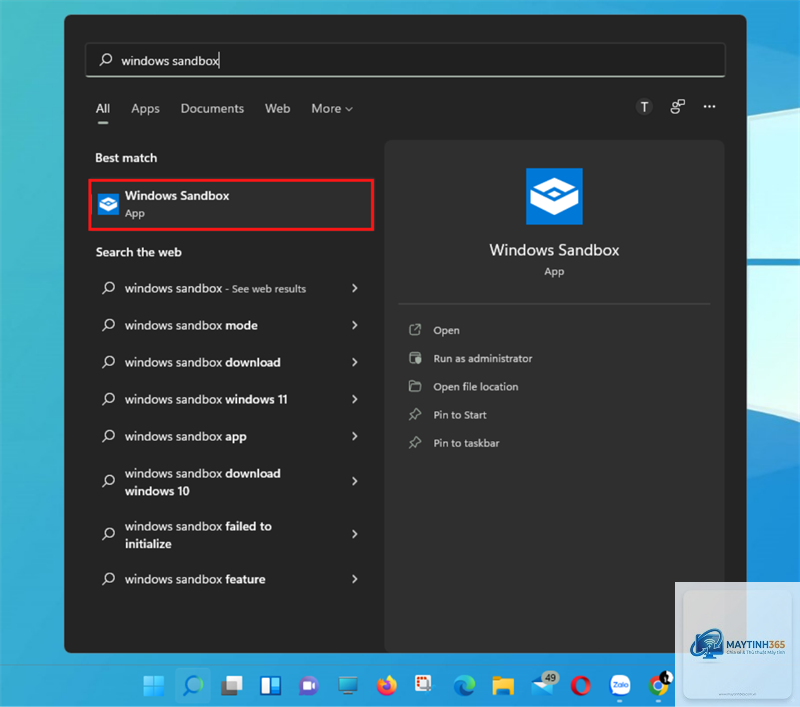Expand 'windows sandbox - See web results' chevron
The image size is (800, 707).
click(355, 288)
